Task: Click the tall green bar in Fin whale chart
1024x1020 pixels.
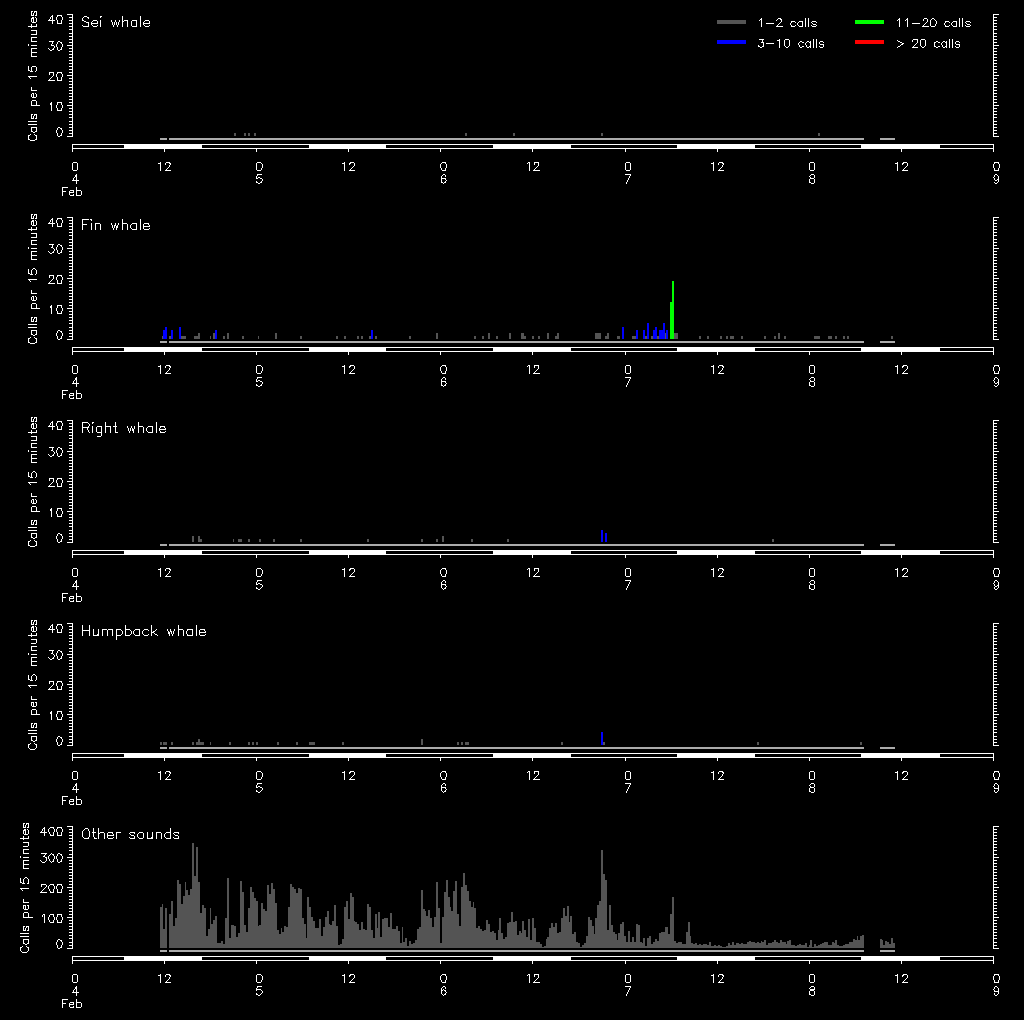Action: pyautogui.click(x=673, y=312)
